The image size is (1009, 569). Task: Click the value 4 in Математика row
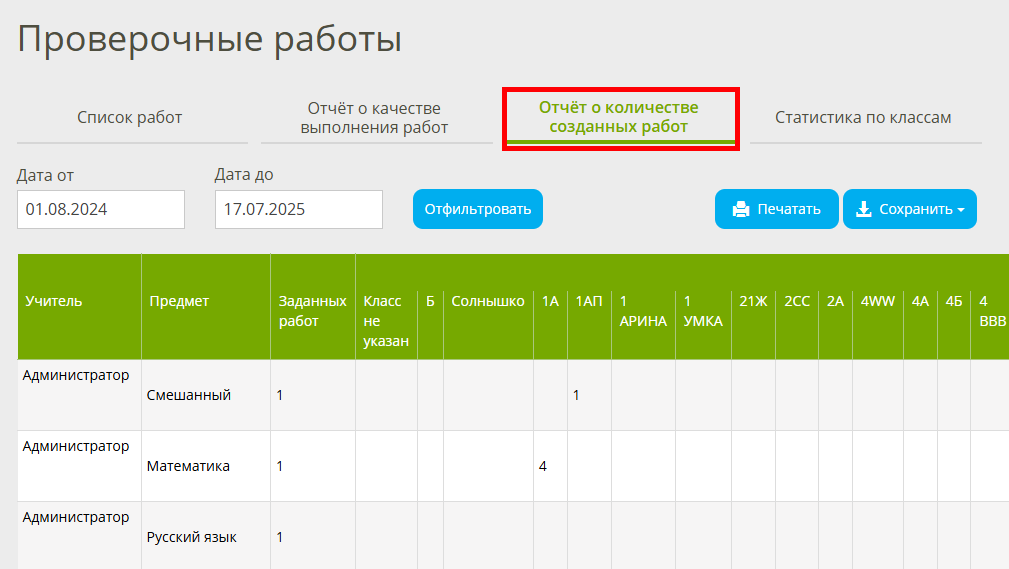542,466
